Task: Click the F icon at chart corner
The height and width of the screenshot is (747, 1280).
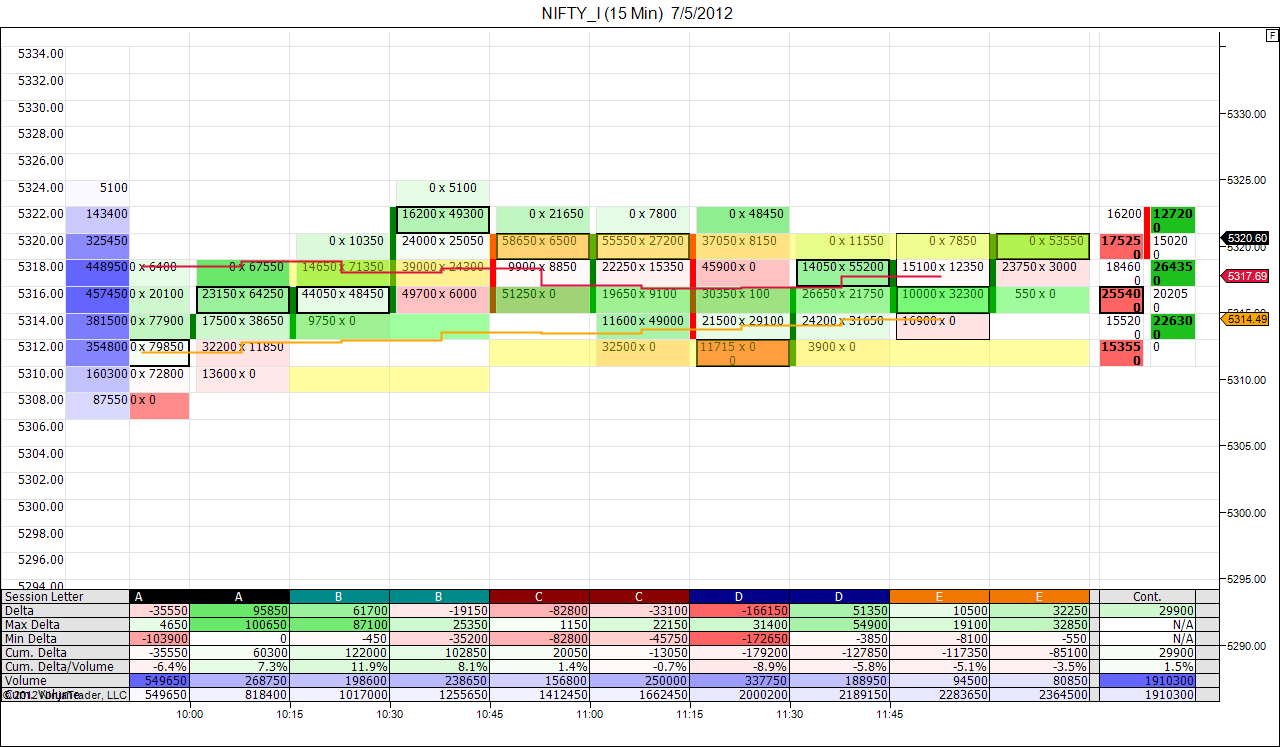Action: pos(1271,36)
